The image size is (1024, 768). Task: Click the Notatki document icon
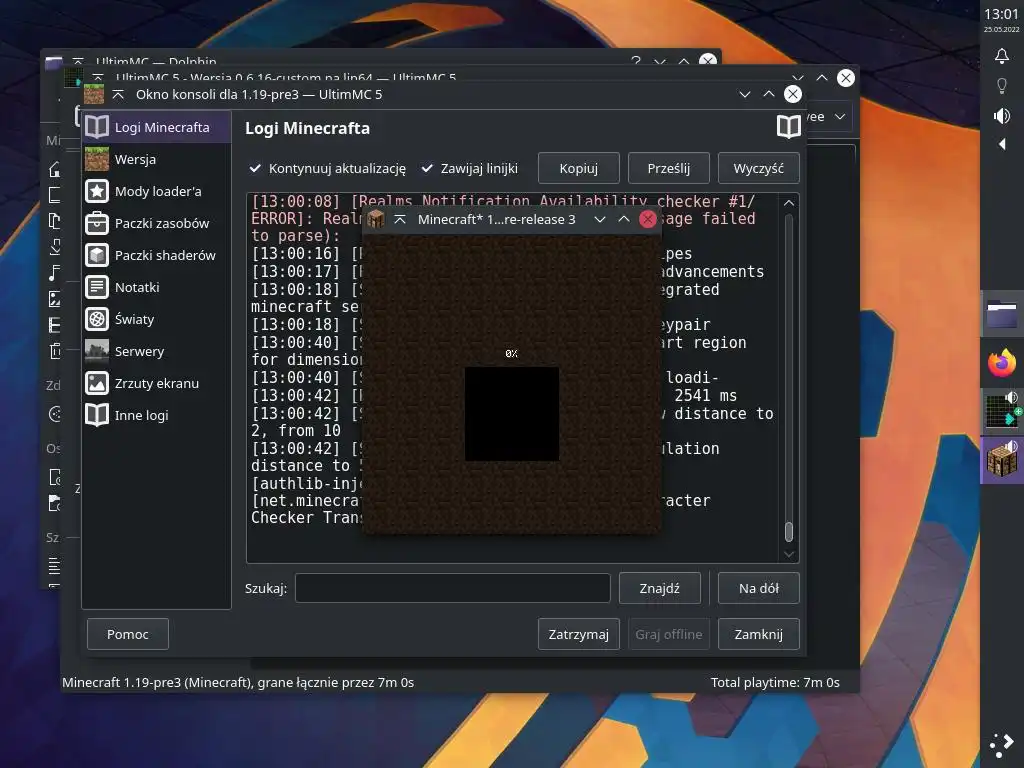[x=97, y=287]
